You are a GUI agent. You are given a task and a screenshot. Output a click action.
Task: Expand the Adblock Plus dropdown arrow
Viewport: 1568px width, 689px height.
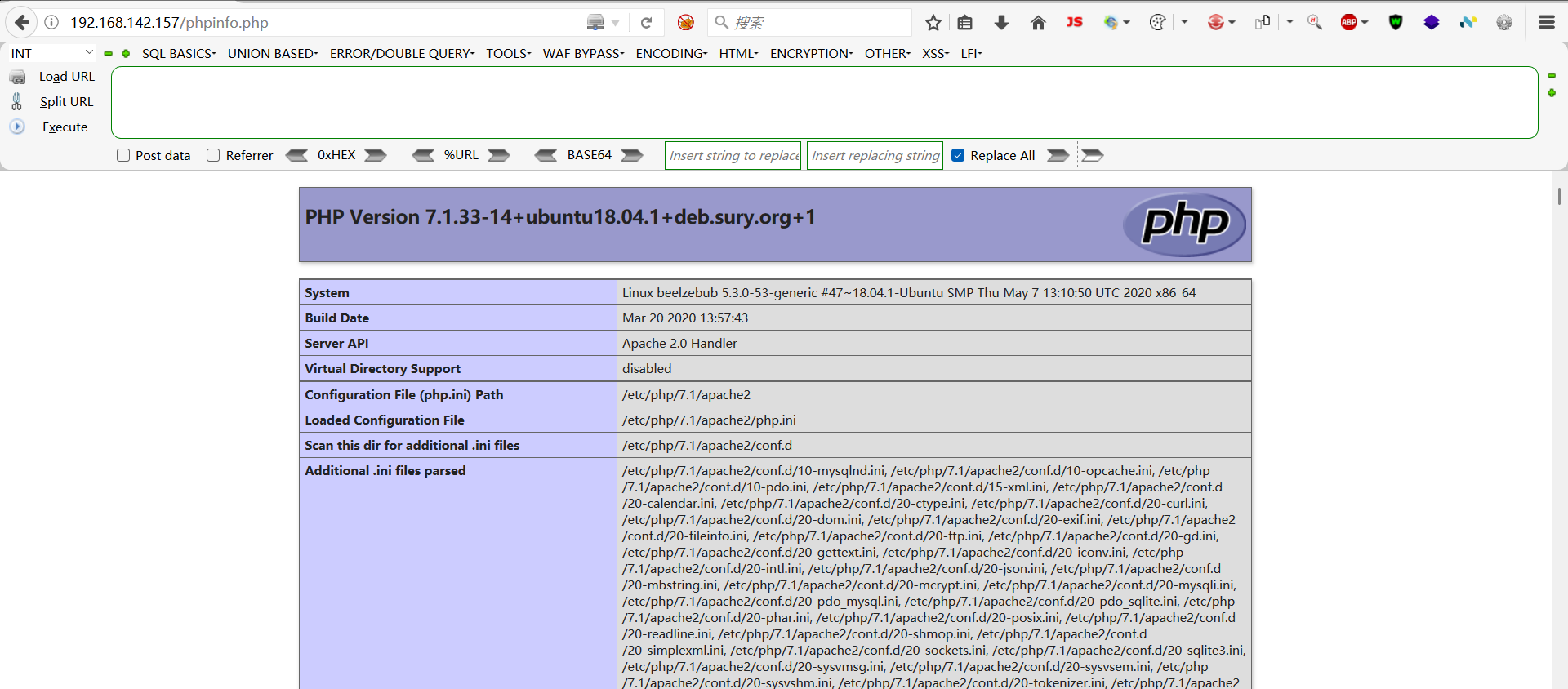tap(1365, 23)
